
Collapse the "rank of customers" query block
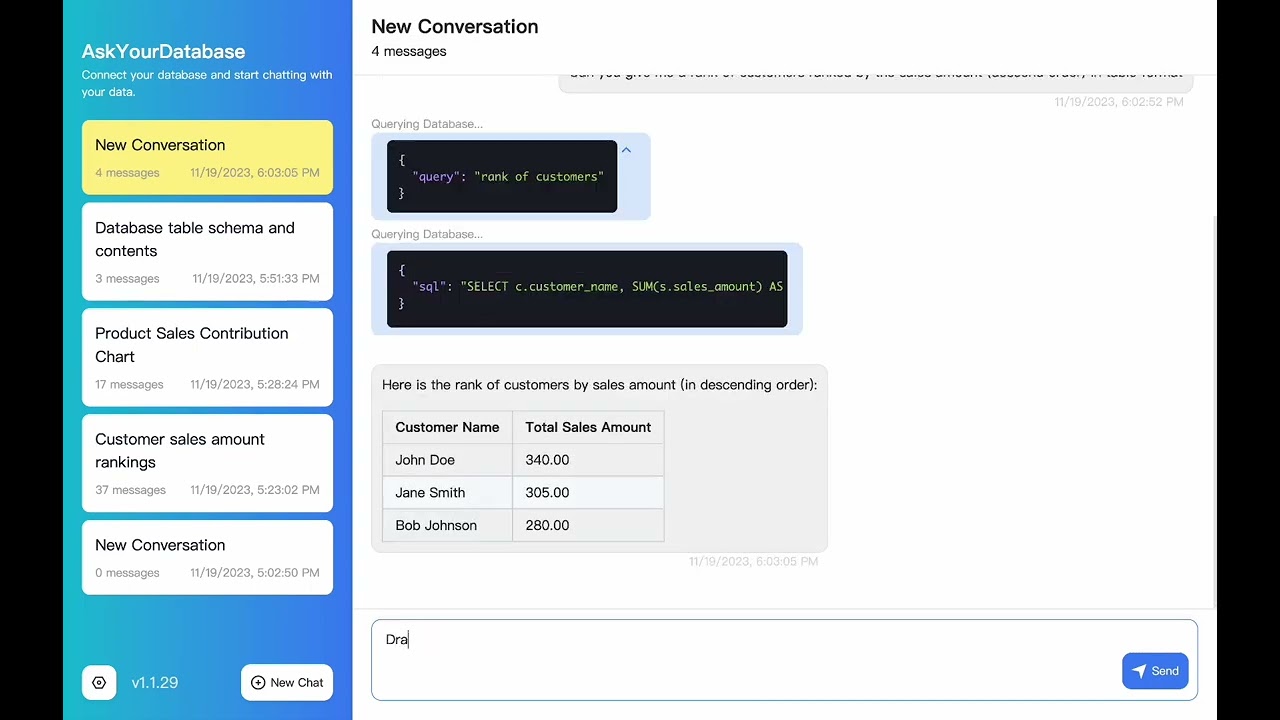pyautogui.click(x=626, y=150)
